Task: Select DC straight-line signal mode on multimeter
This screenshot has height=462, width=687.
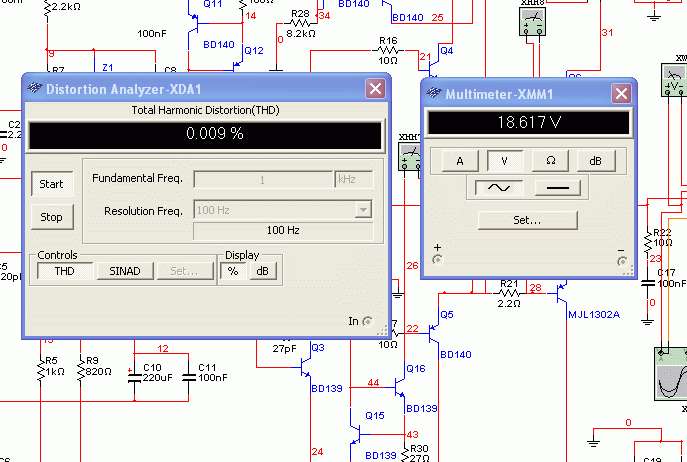Action: point(558,188)
